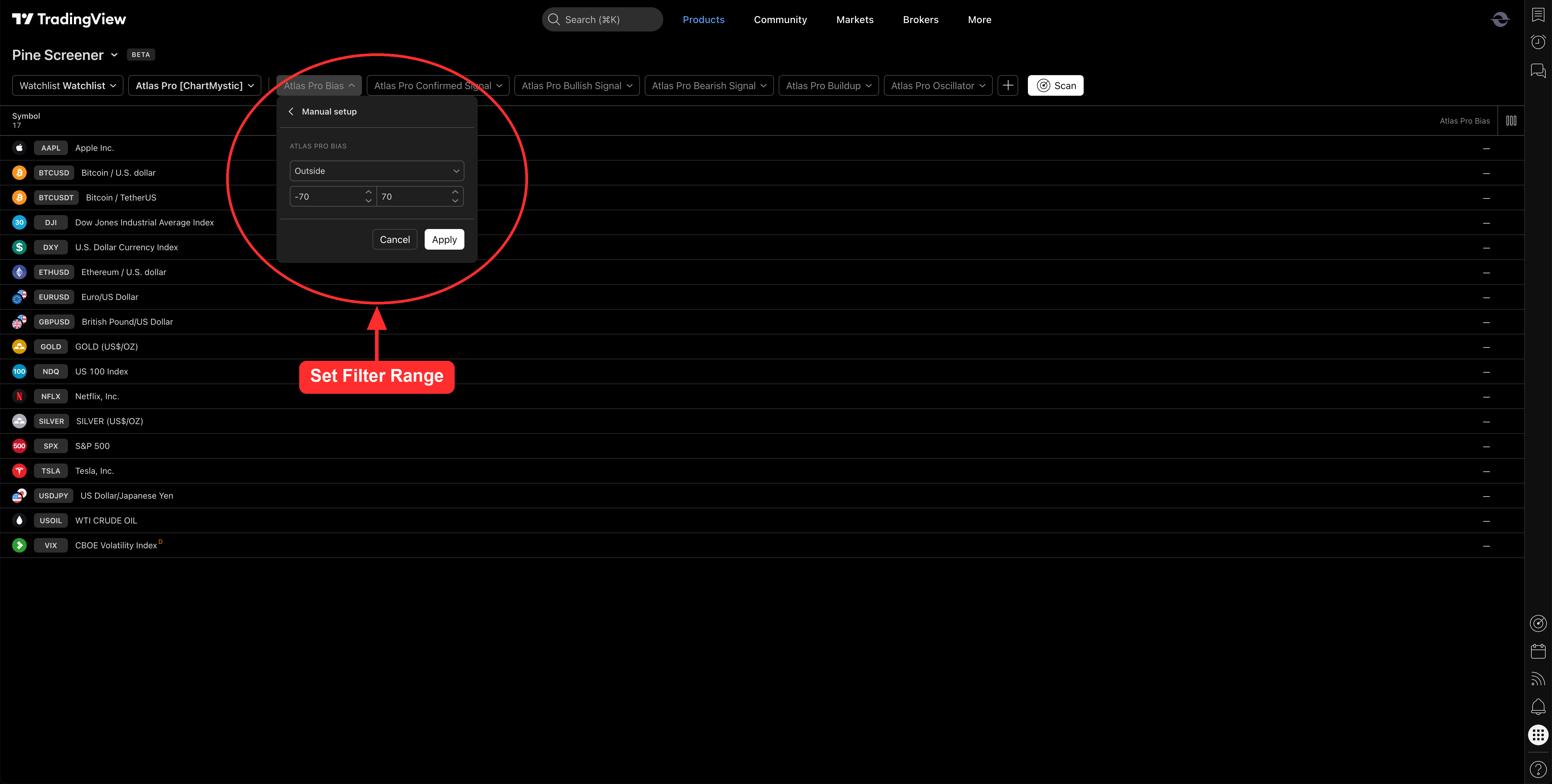Viewport: 1552px width, 784px height.
Task: Click the Tesla logo icon
Action: coord(19,471)
